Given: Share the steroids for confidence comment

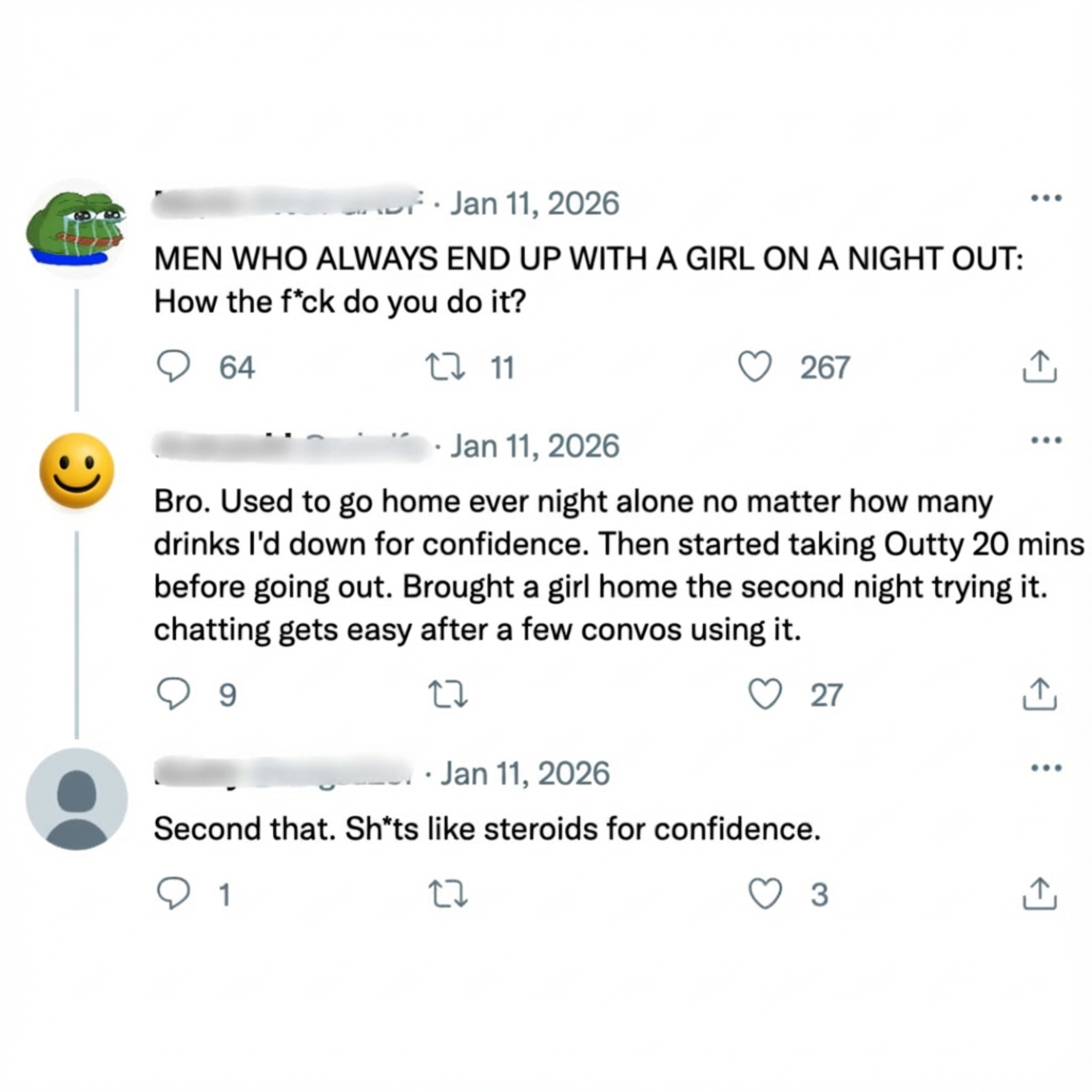Looking at the screenshot, I should (x=1039, y=894).
